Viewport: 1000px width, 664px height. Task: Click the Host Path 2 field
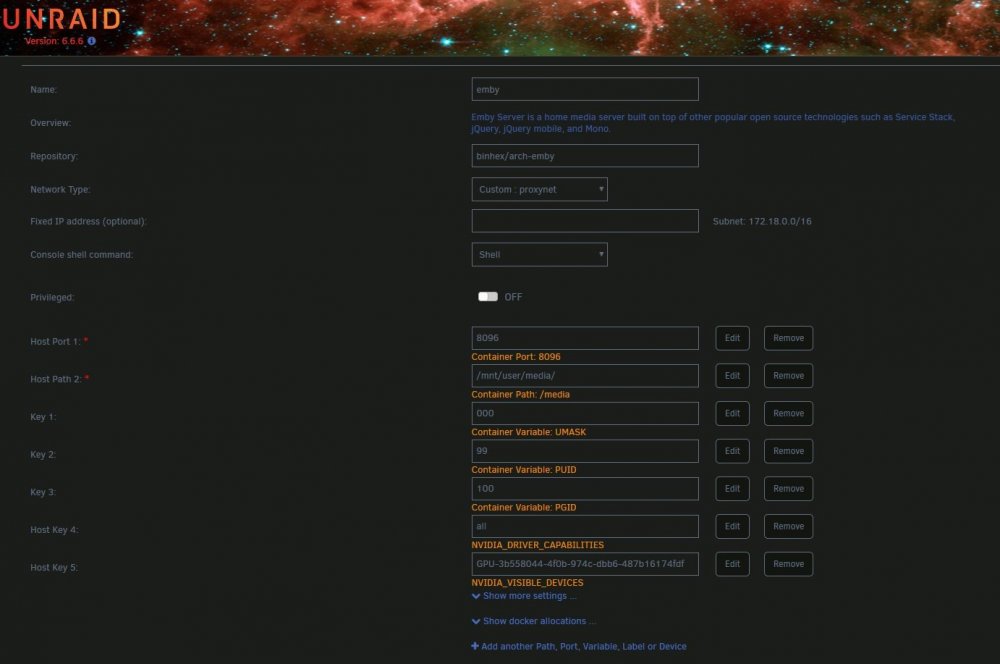[x=585, y=376]
